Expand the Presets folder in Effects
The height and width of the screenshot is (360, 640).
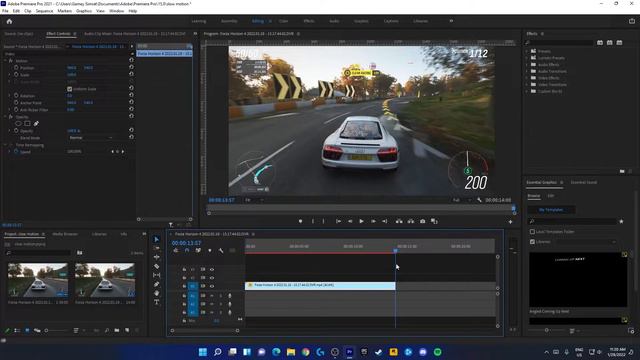[527, 51]
